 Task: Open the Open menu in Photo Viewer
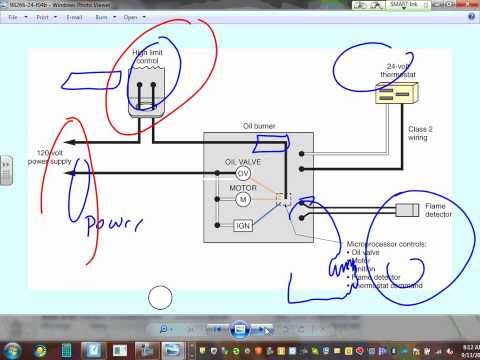point(130,17)
